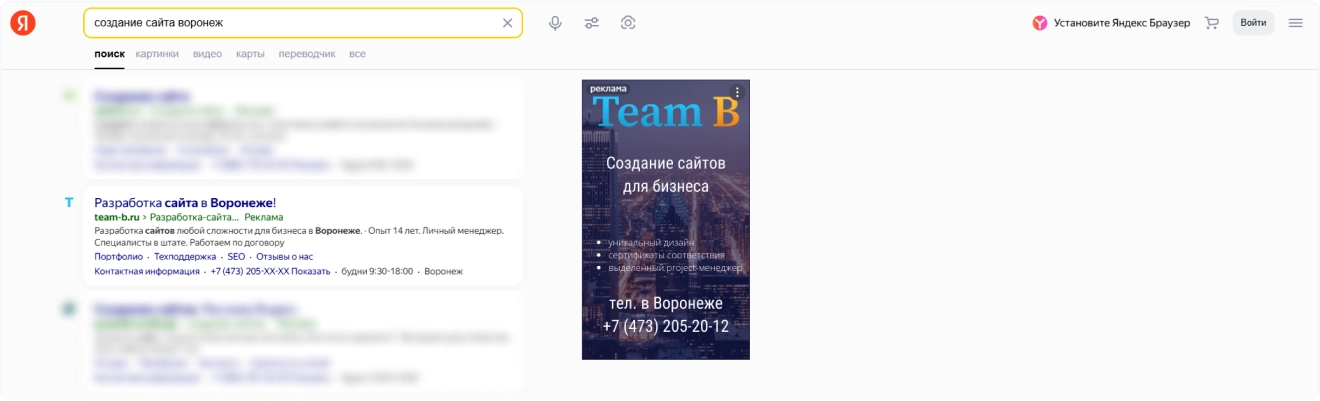Open Разработка сайта в Воронеже result title
This screenshot has height=401, width=1320.
click(185, 202)
